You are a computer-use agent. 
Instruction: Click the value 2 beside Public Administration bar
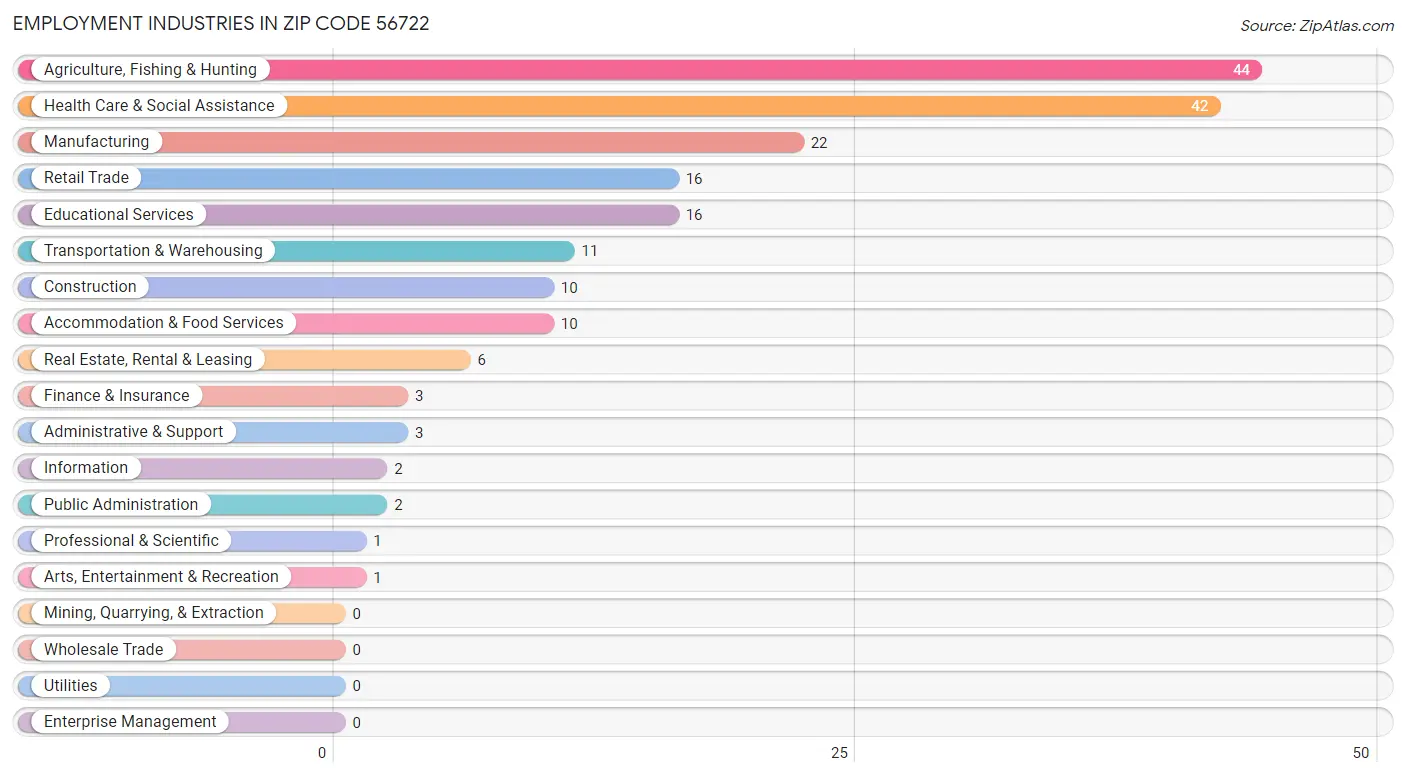[x=398, y=505]
